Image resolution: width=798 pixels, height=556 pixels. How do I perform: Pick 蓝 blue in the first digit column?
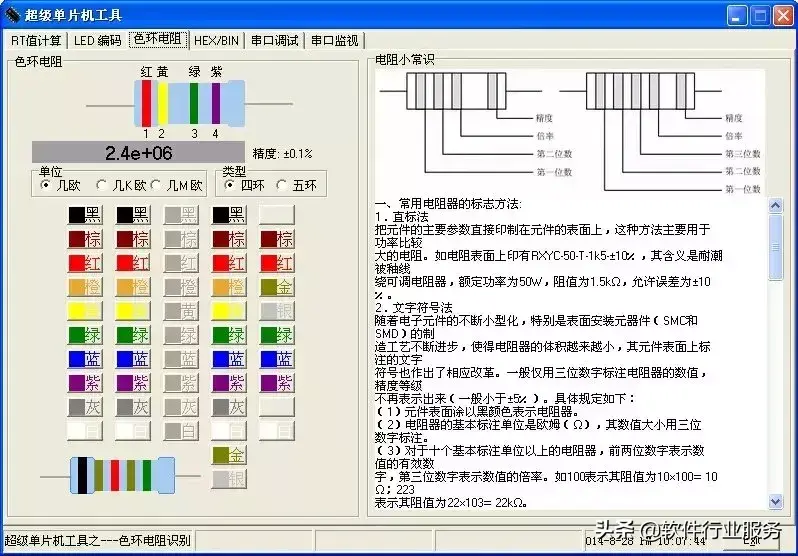click(x=85, y=359)
